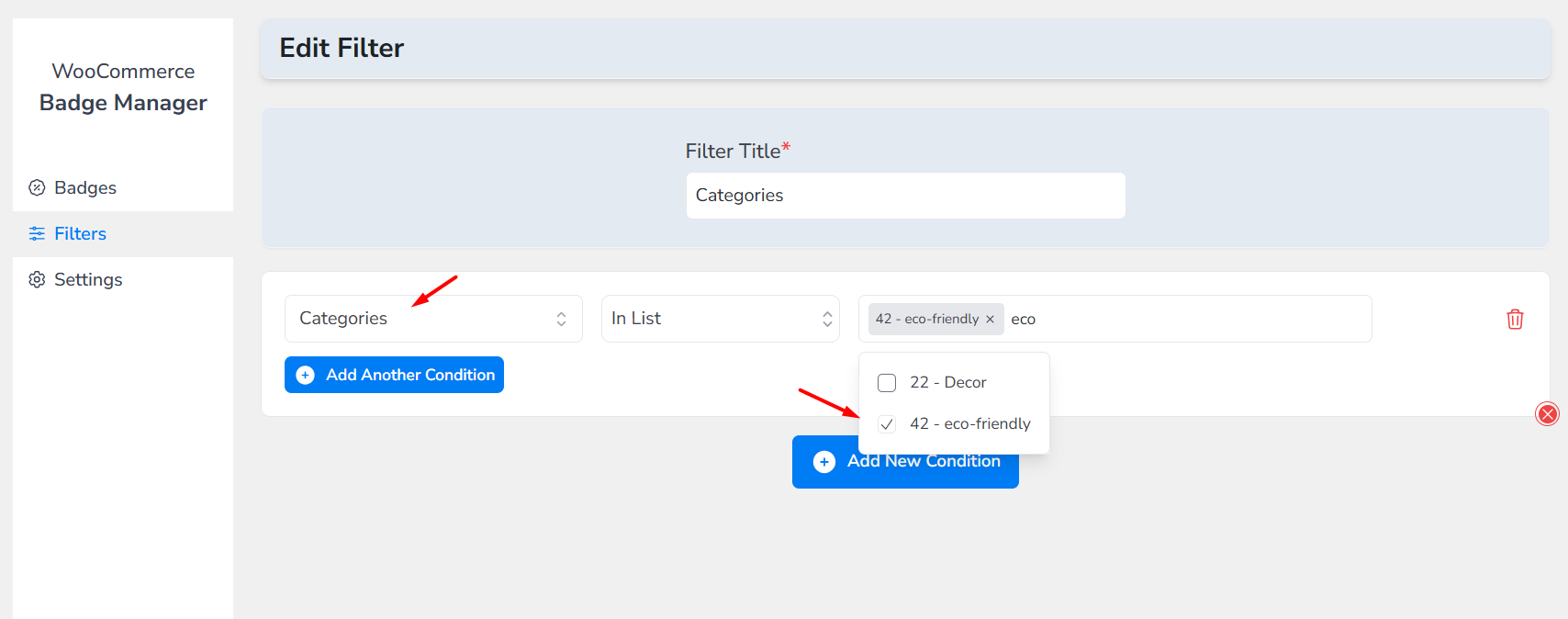1568x619 pixels.
Task: Click the category search field containing eco
Action: (1184, 320)
